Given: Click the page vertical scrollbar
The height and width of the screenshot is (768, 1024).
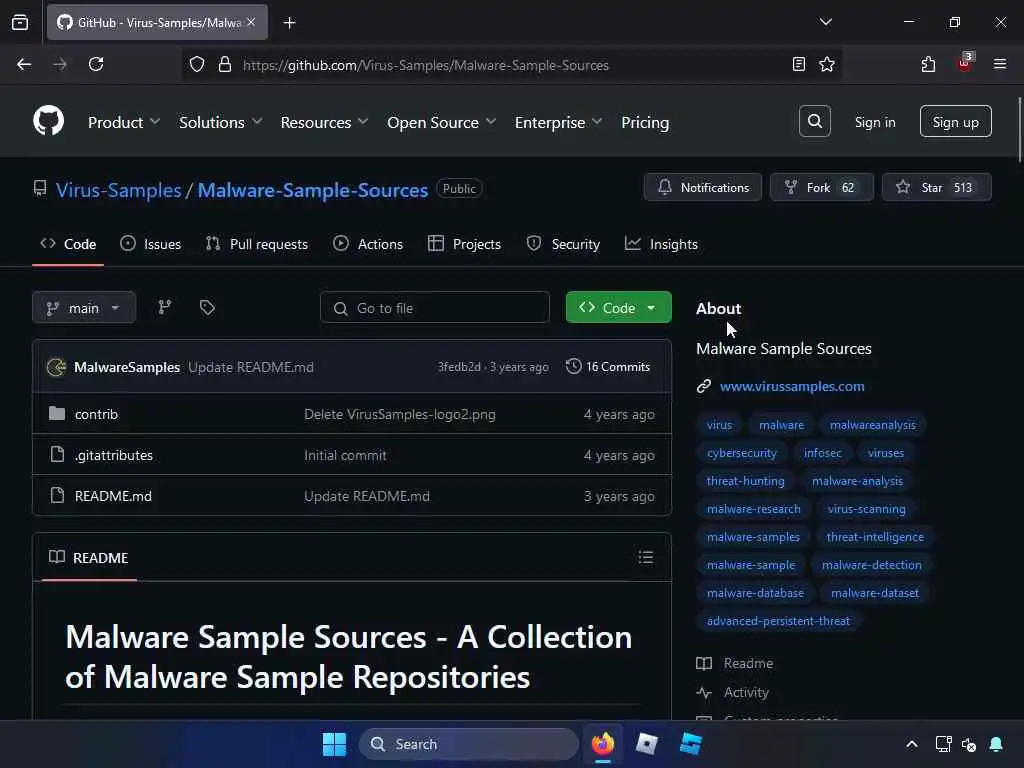Looking at the screenshot, I should click(x=1019, y=129).
